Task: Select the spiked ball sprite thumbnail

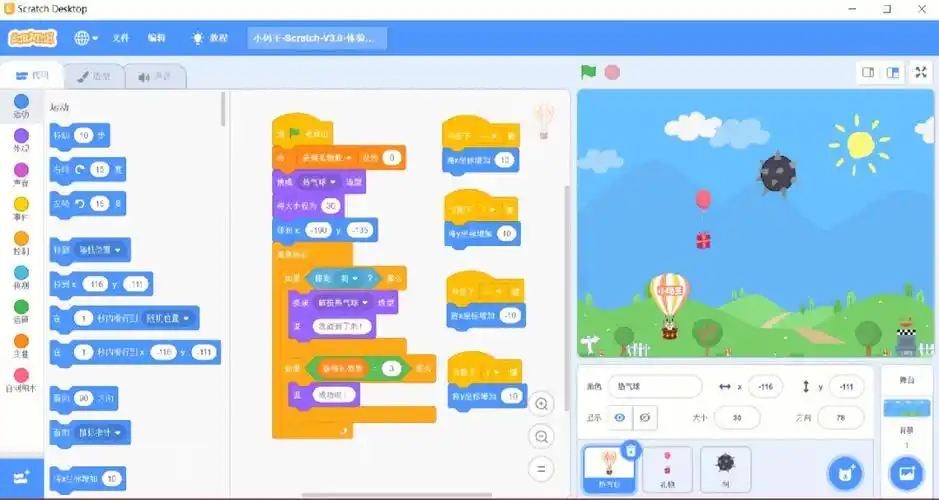Action: [725, 469]
